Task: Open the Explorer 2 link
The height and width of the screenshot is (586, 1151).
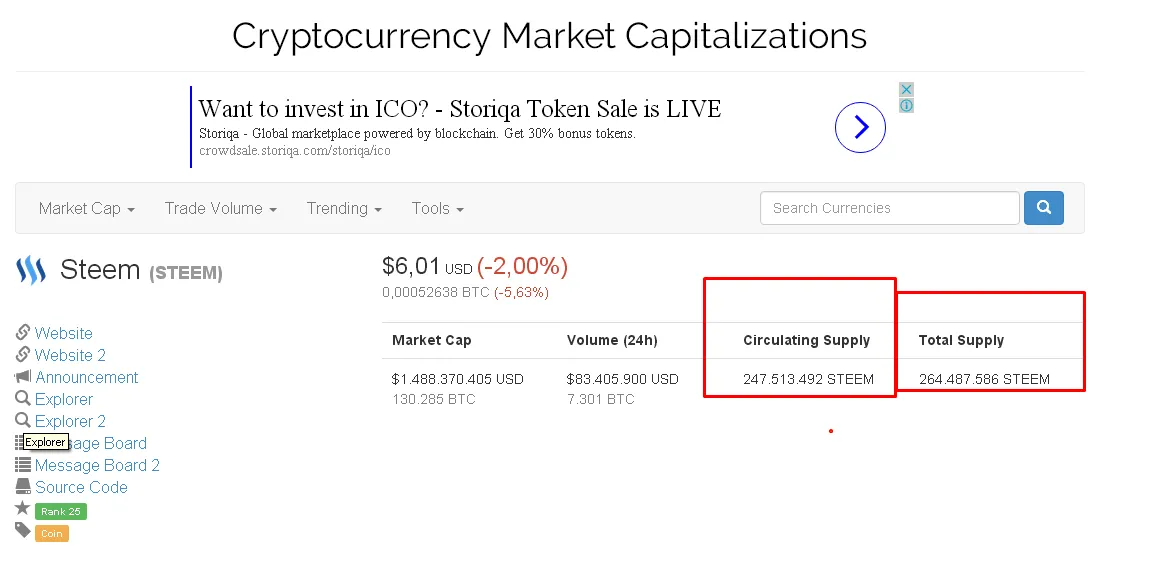Action: 70,422
